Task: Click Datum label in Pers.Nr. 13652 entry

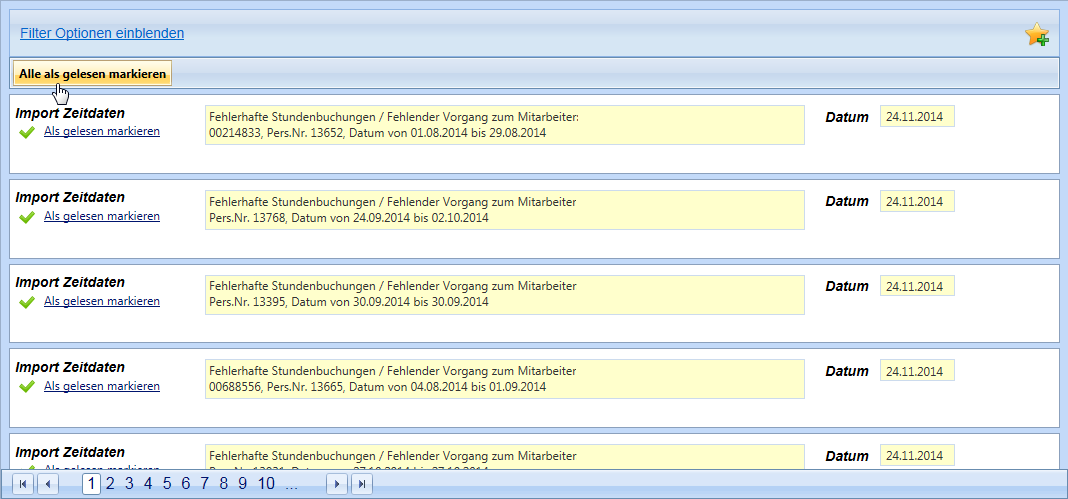Action: (847, 117)
